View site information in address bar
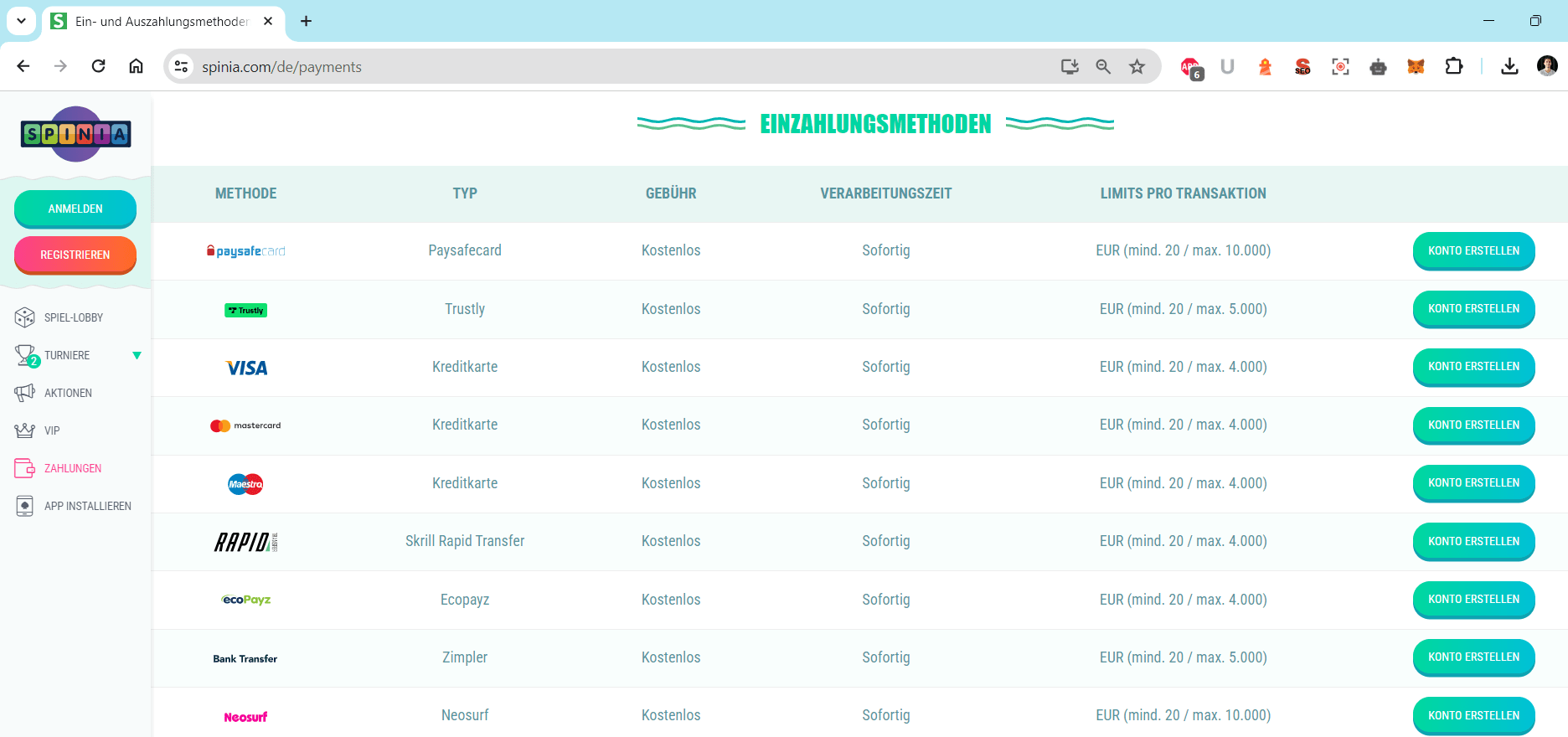 pyautogui.click(x=181, y=66)
